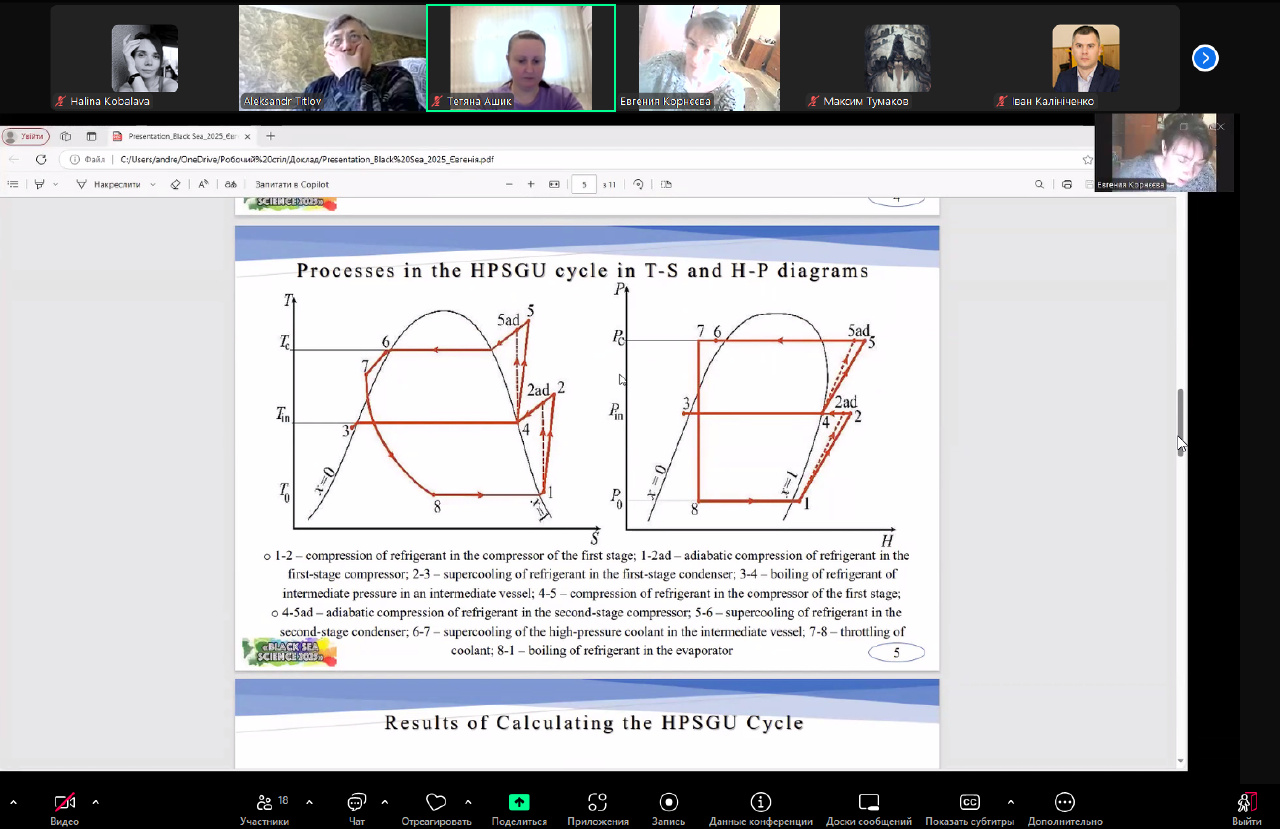Image resolution: width=1280 pixels, height=829 pixels.
Task: Select Евгения Корнєєва video tile
Action: coord(709,58)
